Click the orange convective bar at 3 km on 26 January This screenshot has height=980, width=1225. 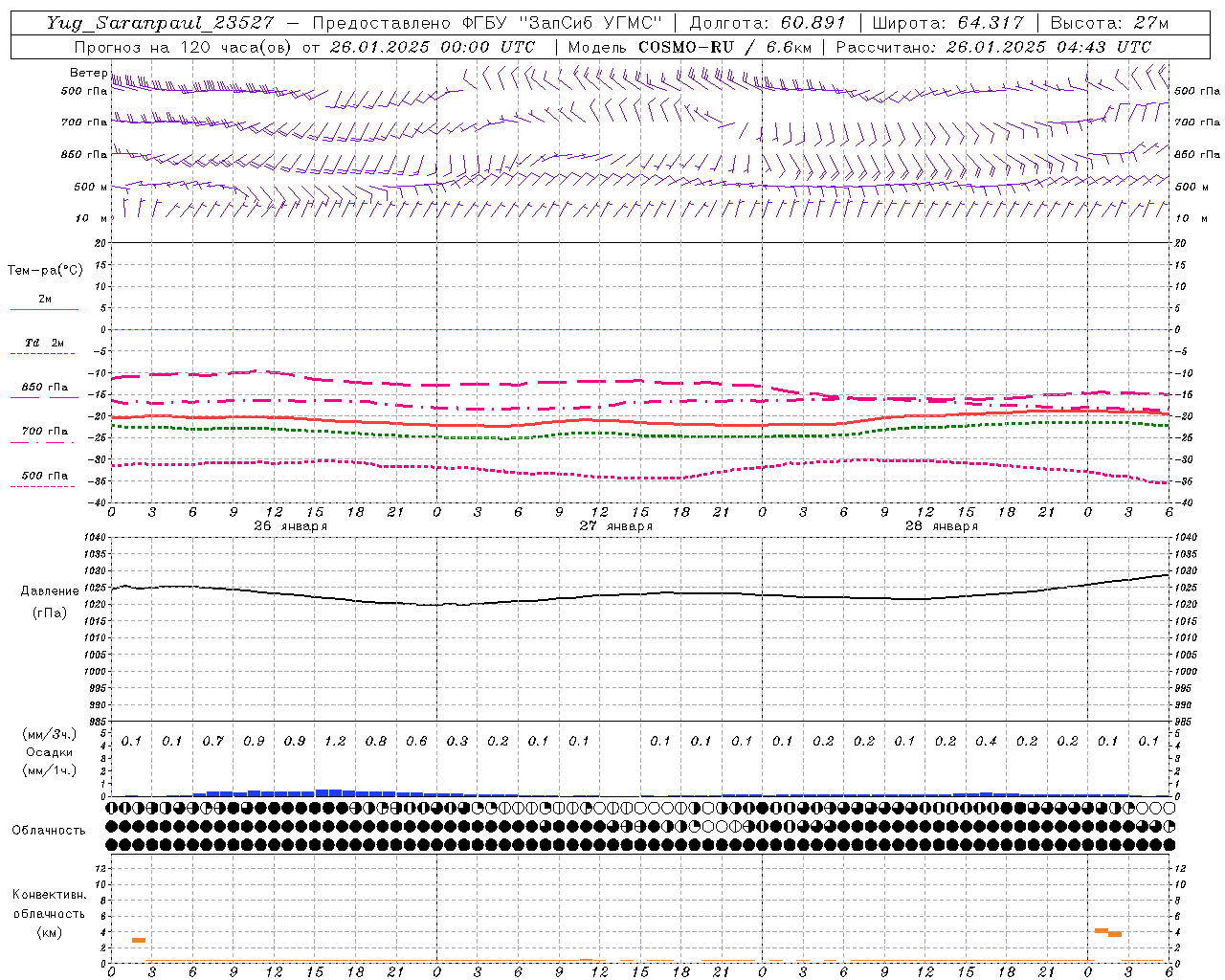[x=139, y=940]
